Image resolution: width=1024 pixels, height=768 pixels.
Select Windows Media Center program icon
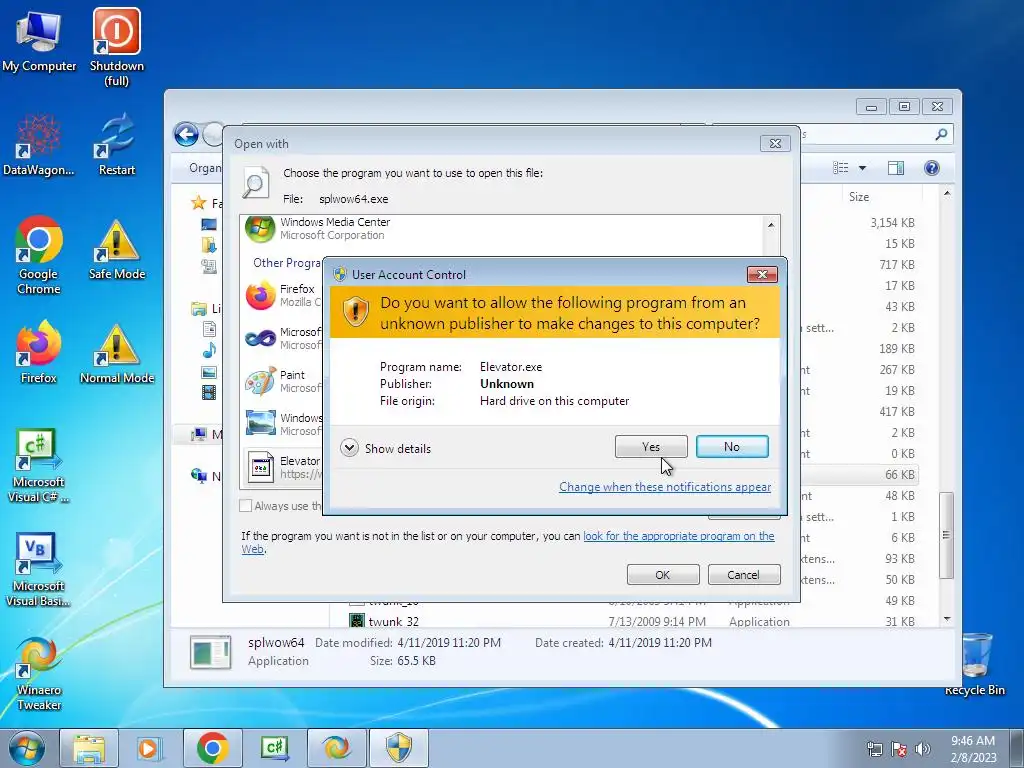(260, 229)
